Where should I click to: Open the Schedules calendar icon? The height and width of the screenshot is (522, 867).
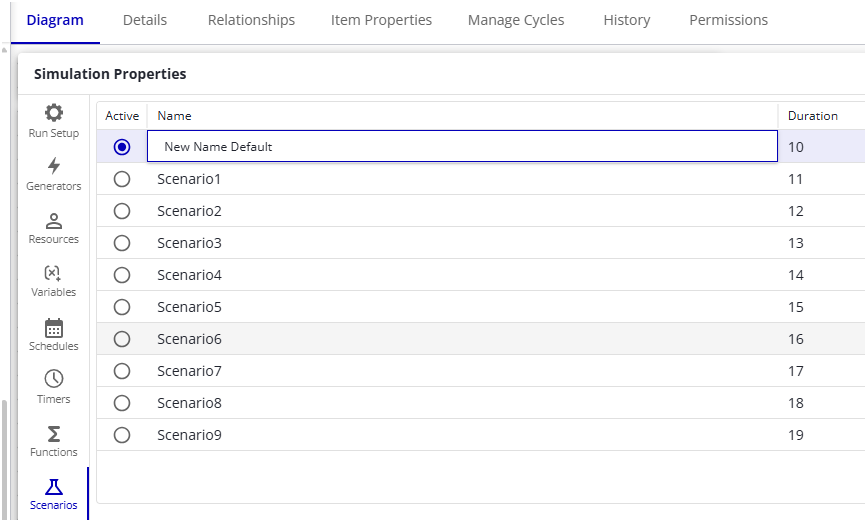[x=54, y=327]
